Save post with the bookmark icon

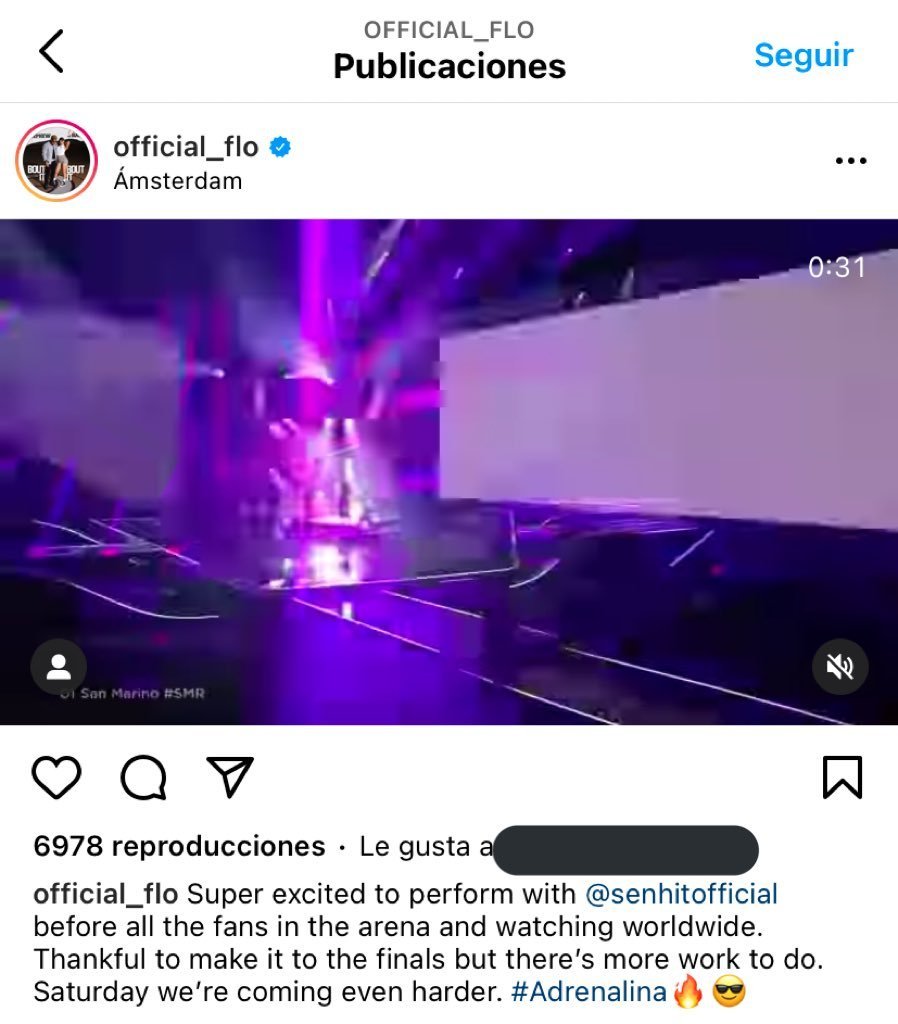pyautogui.click(x=842, y=777)
